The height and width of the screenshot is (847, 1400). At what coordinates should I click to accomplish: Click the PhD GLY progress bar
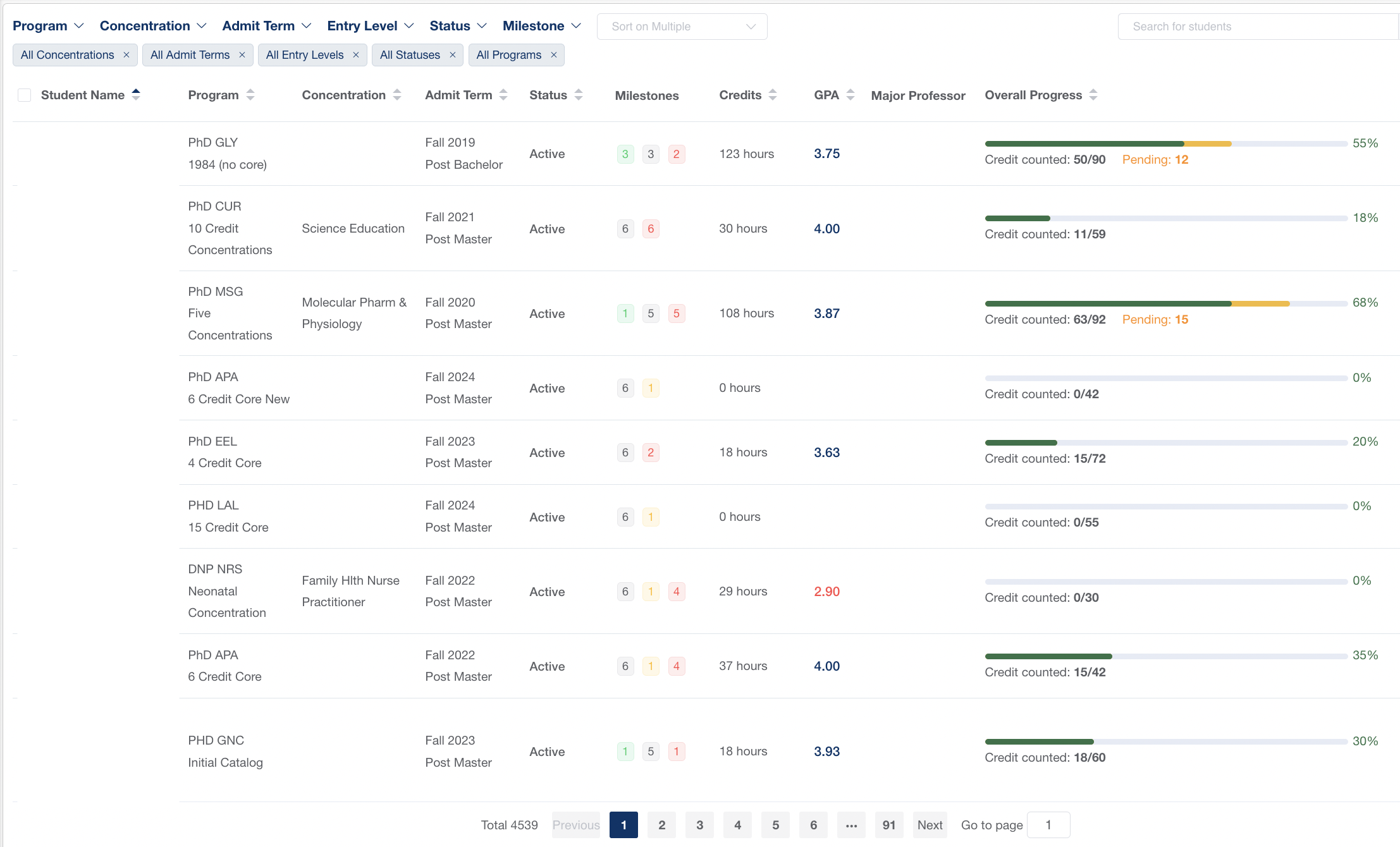pos(1165,143)
